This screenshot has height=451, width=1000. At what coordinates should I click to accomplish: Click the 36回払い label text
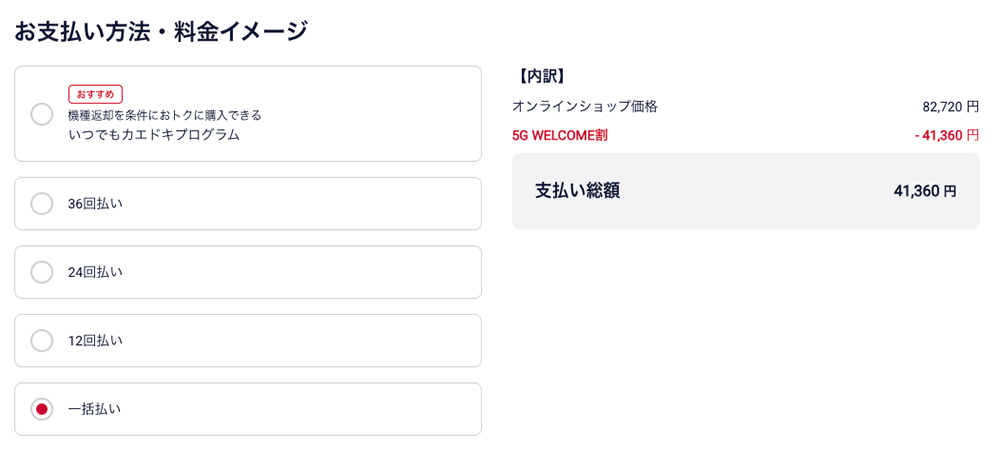click(x=95, y=204)
